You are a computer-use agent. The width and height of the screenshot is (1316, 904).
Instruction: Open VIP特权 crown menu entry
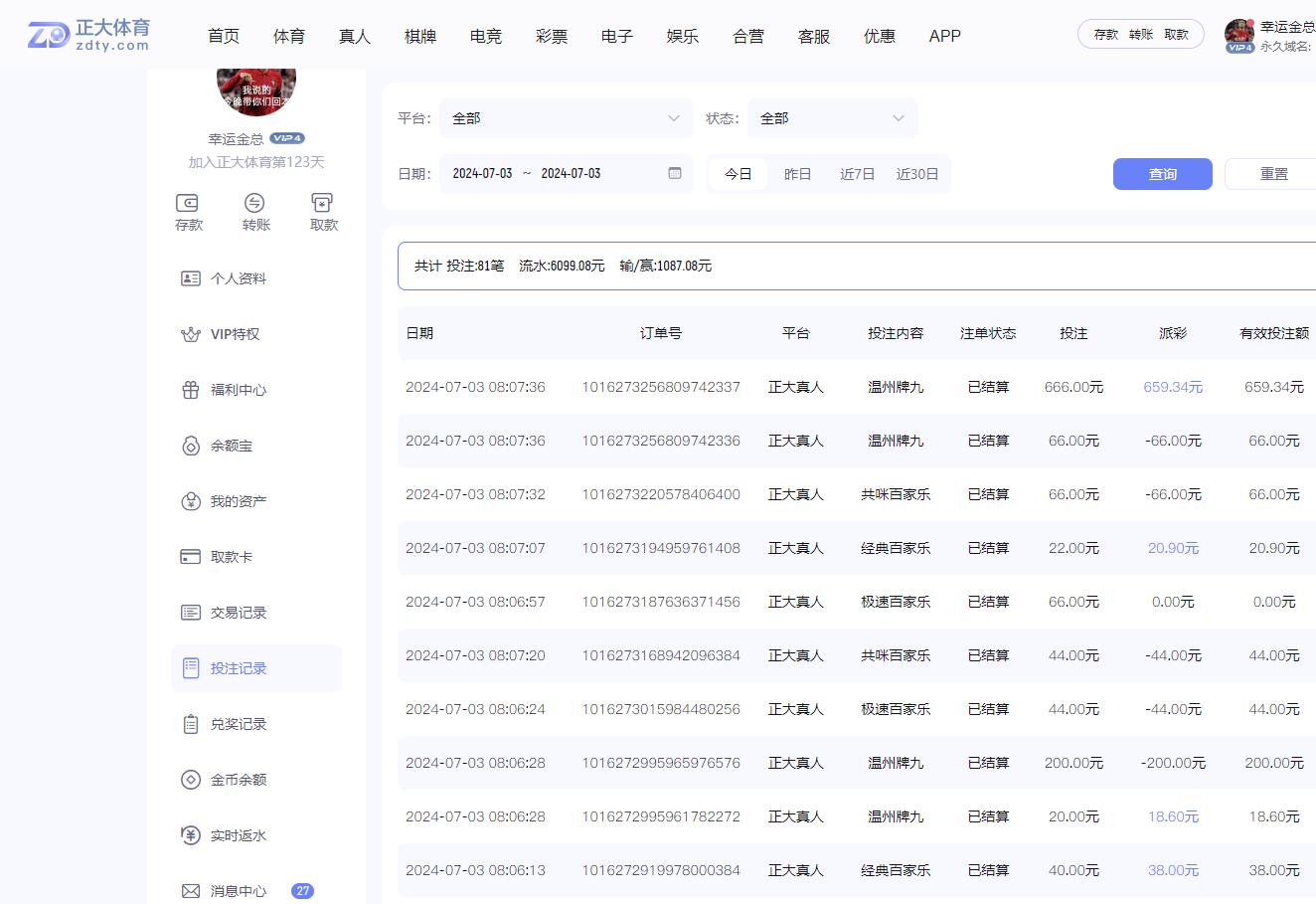tap(235, 334)
